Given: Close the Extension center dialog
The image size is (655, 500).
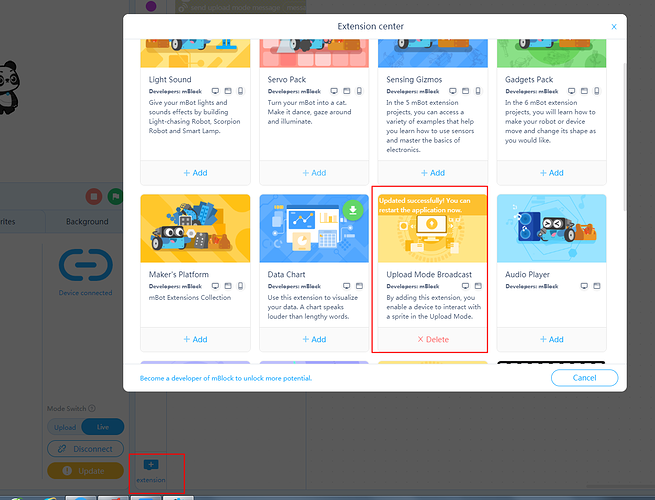Looking at the screenshot, I should pos(614,27).
